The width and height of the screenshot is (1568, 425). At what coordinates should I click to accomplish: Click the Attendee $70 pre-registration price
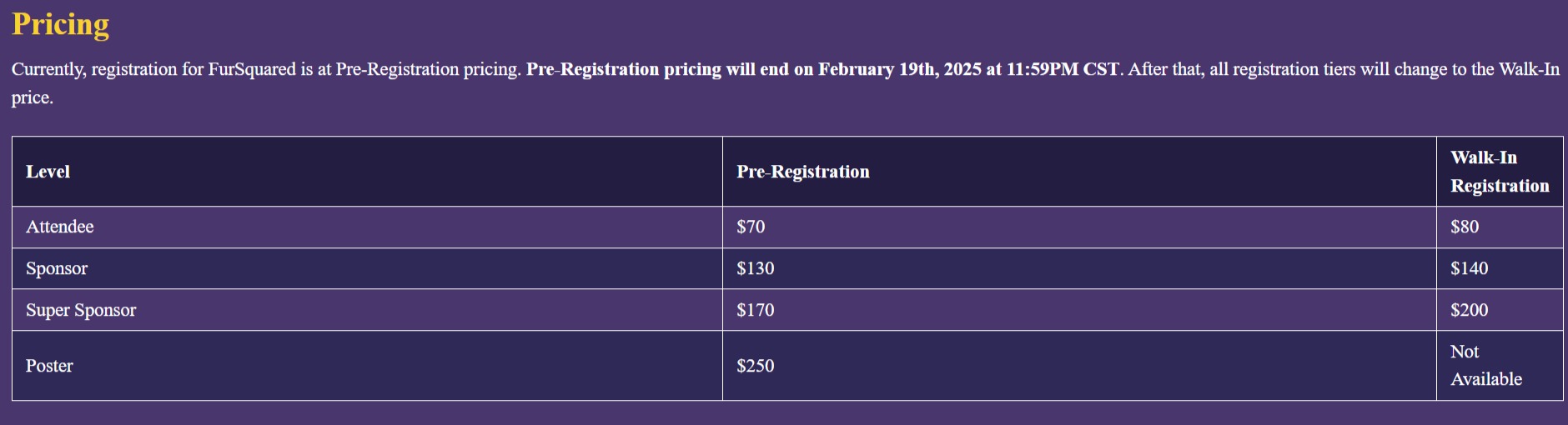point(751,227)
